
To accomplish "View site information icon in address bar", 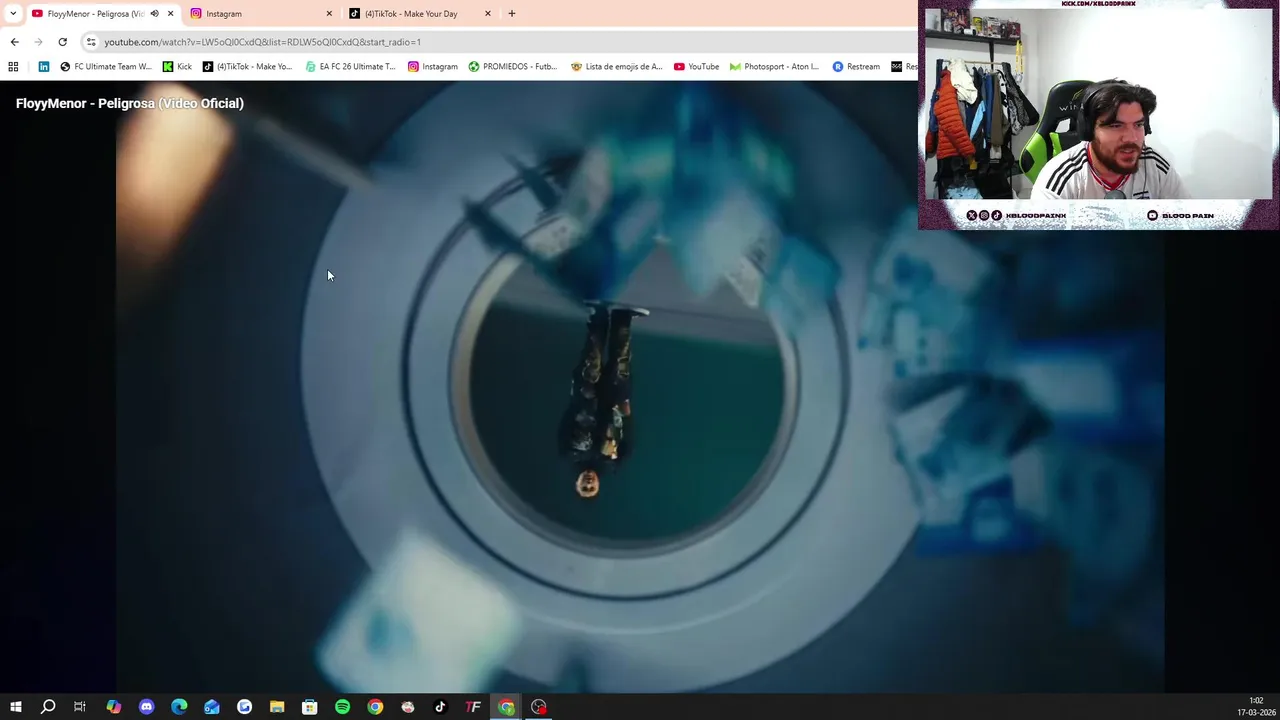I will click(91, 42).
